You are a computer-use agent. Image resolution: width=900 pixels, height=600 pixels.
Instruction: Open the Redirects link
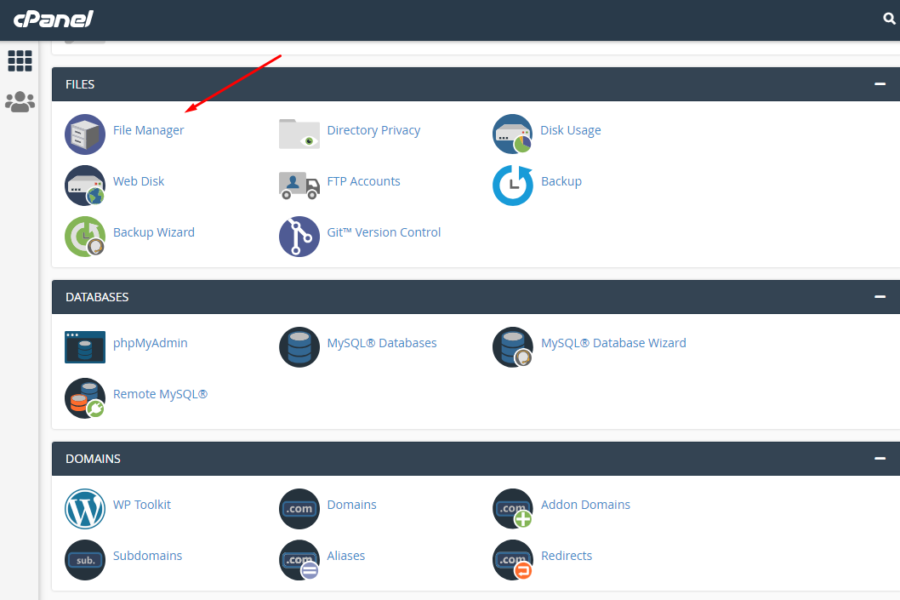tap(567, 556)
